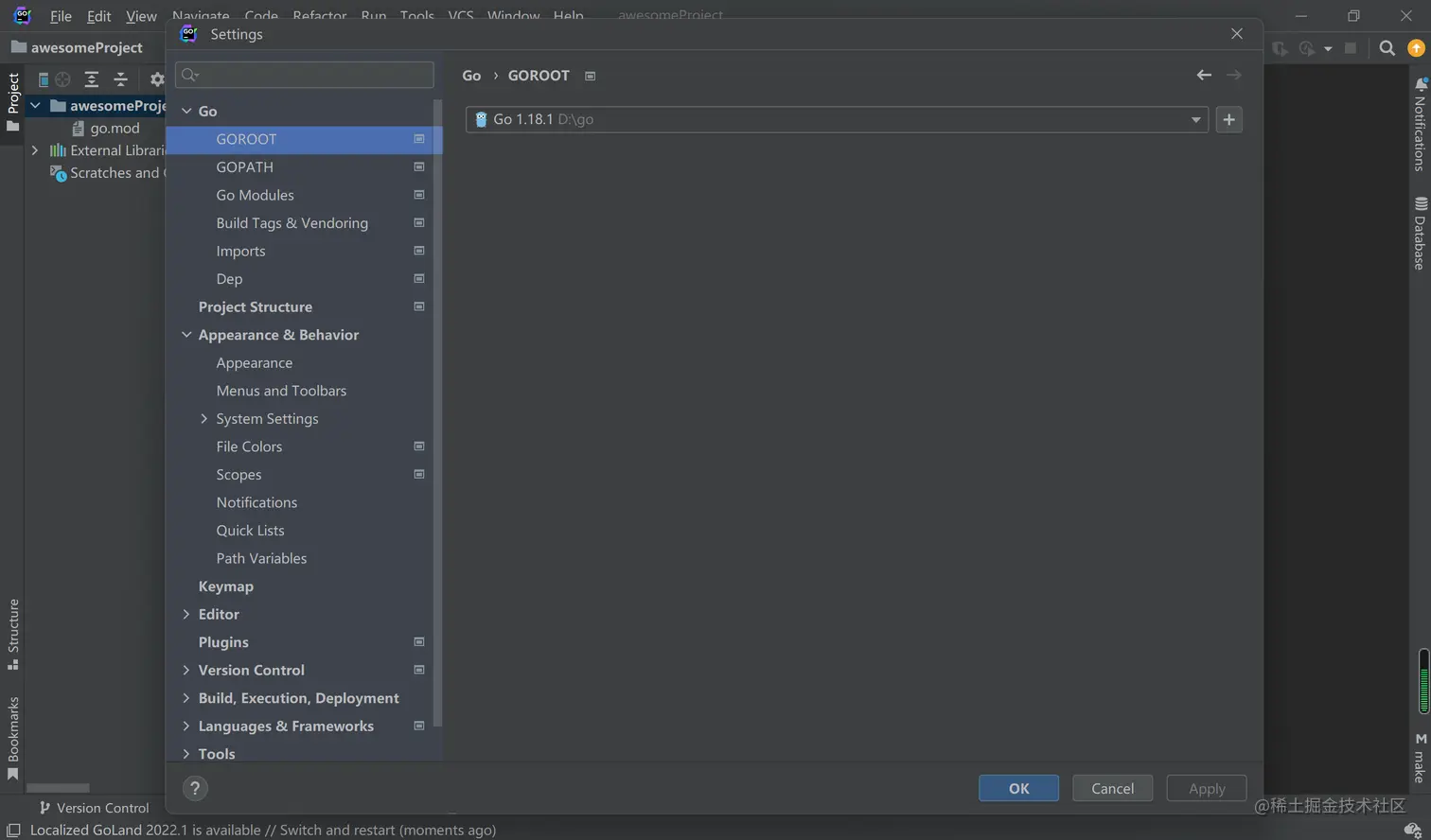This screenshot has width=1431, height=840.
Task: Expand the Version Control settings group
Action: point(186,670)
